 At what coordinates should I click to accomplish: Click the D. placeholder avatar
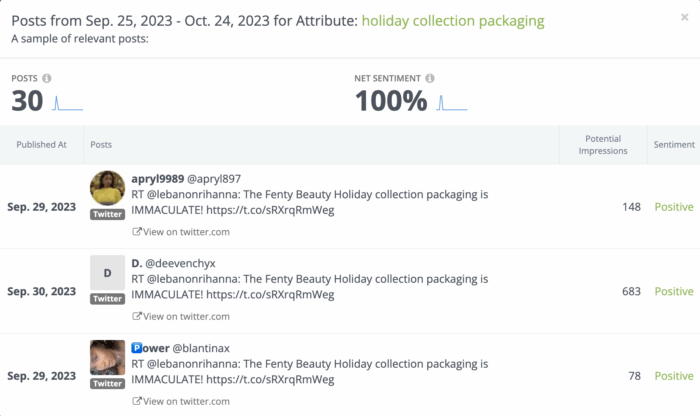click(x=108, y=273)
